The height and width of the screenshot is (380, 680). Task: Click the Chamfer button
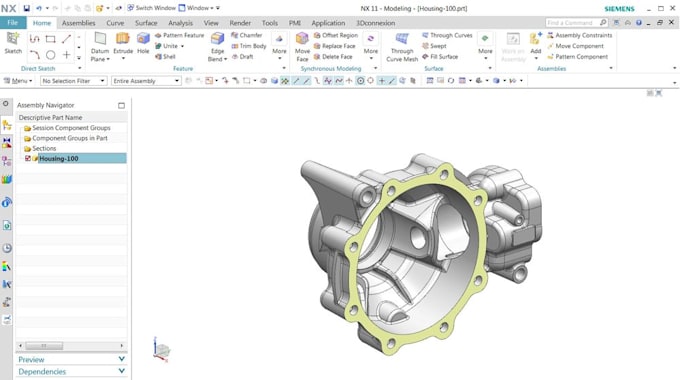247,35
